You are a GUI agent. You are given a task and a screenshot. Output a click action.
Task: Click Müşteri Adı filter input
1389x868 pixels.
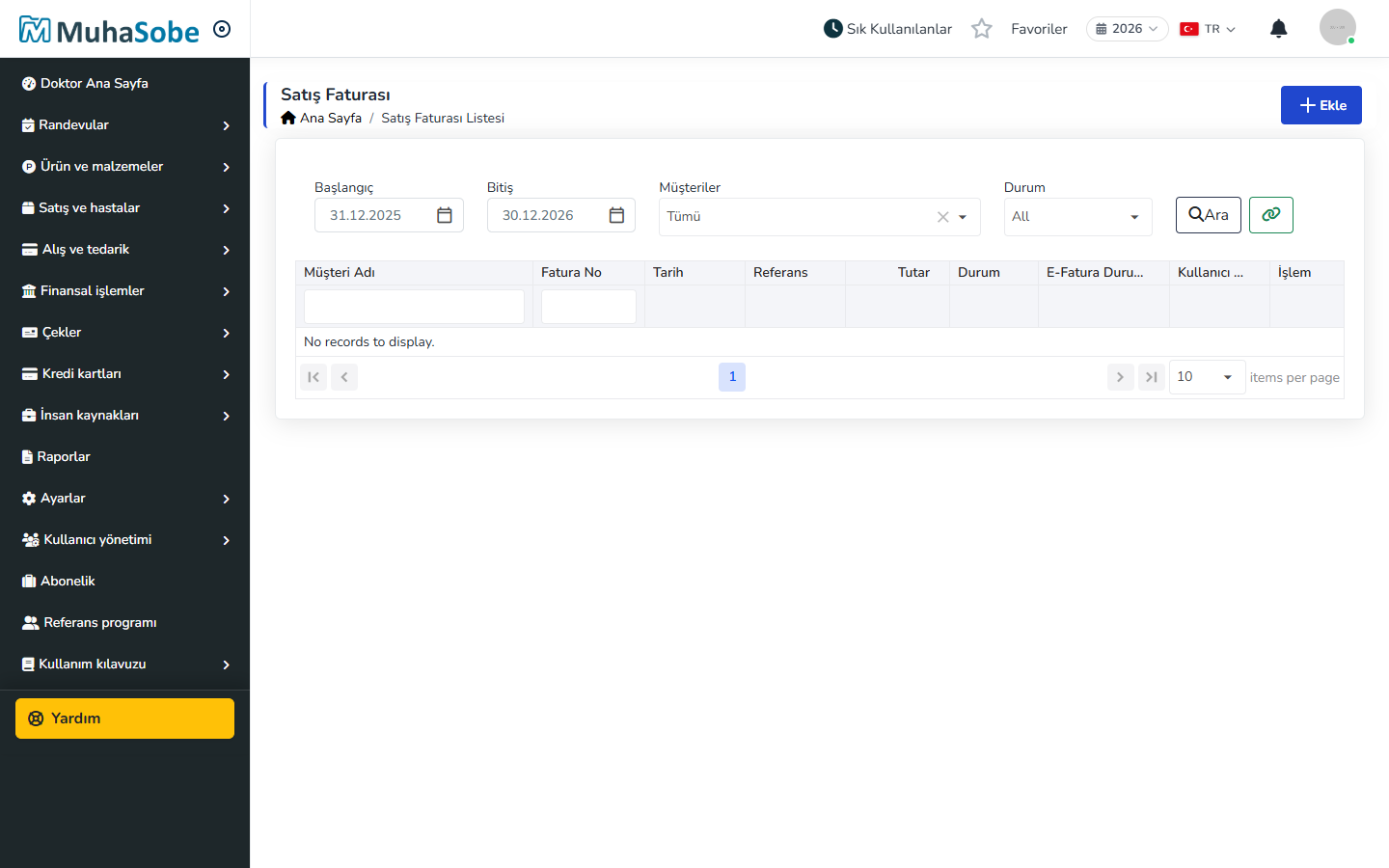click(414, 307)
